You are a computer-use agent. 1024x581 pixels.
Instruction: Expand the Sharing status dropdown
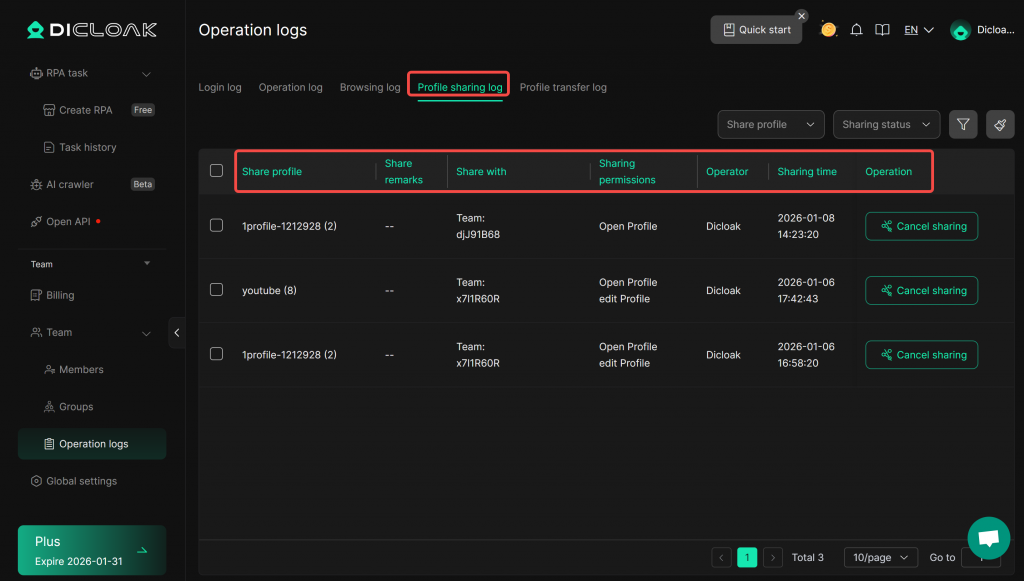[886, 124]
